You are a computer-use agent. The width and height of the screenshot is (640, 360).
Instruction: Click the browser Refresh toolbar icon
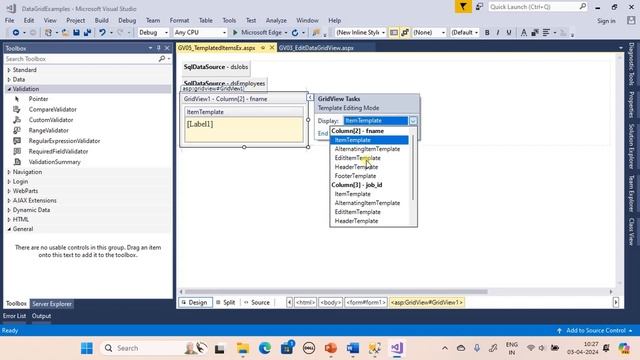[x=295, y=32]
